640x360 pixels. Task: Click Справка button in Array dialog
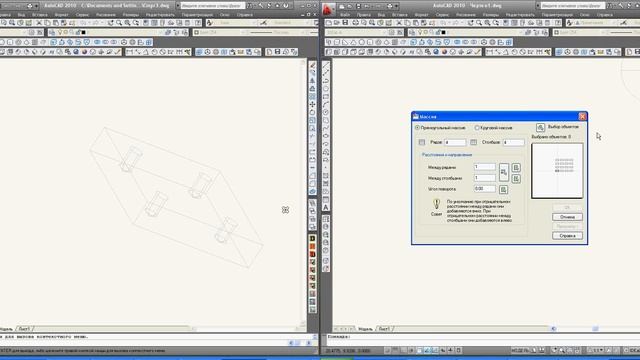point(567,236)
